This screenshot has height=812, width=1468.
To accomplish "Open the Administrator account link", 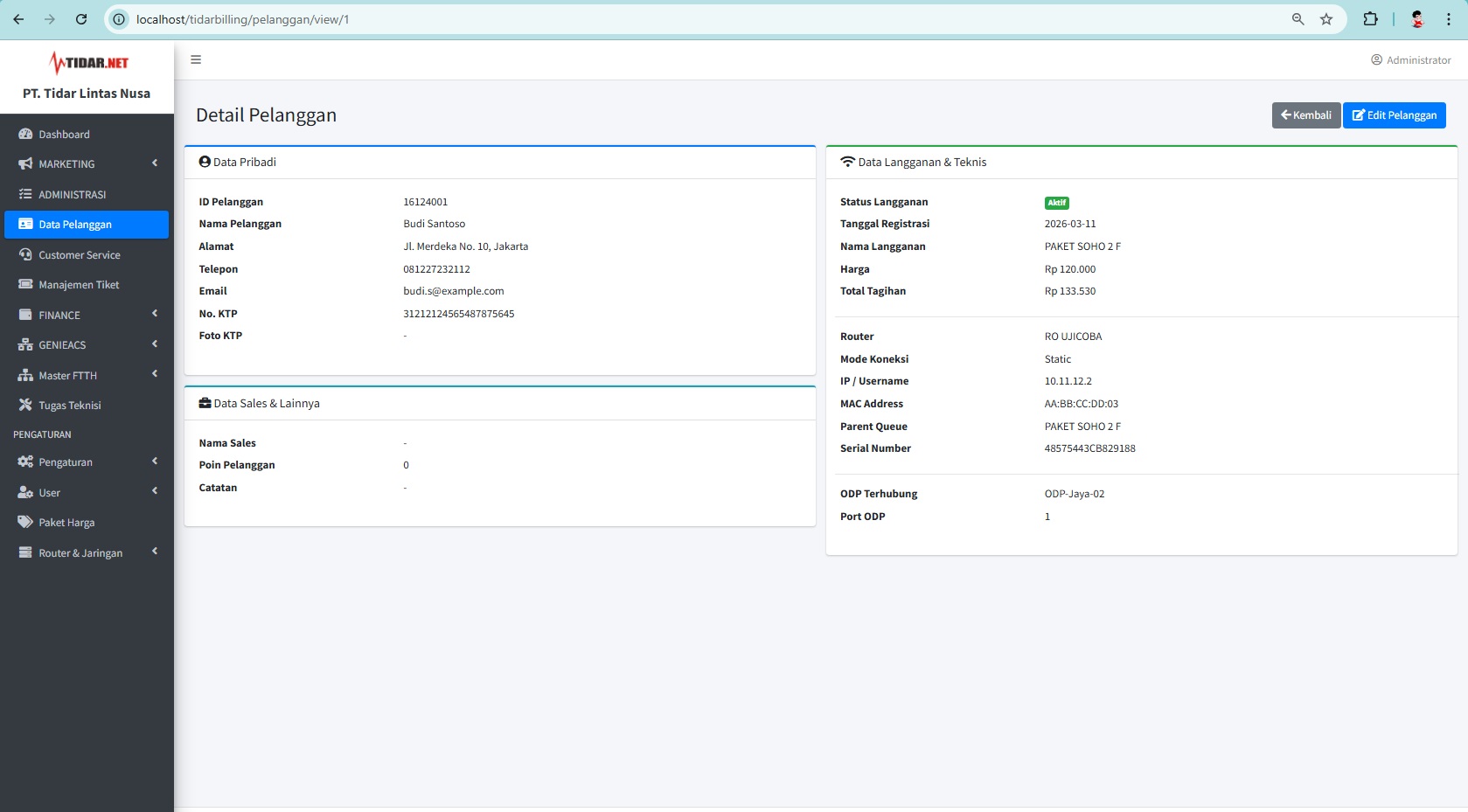I will pyautogui.click(x=1411, y=60).
